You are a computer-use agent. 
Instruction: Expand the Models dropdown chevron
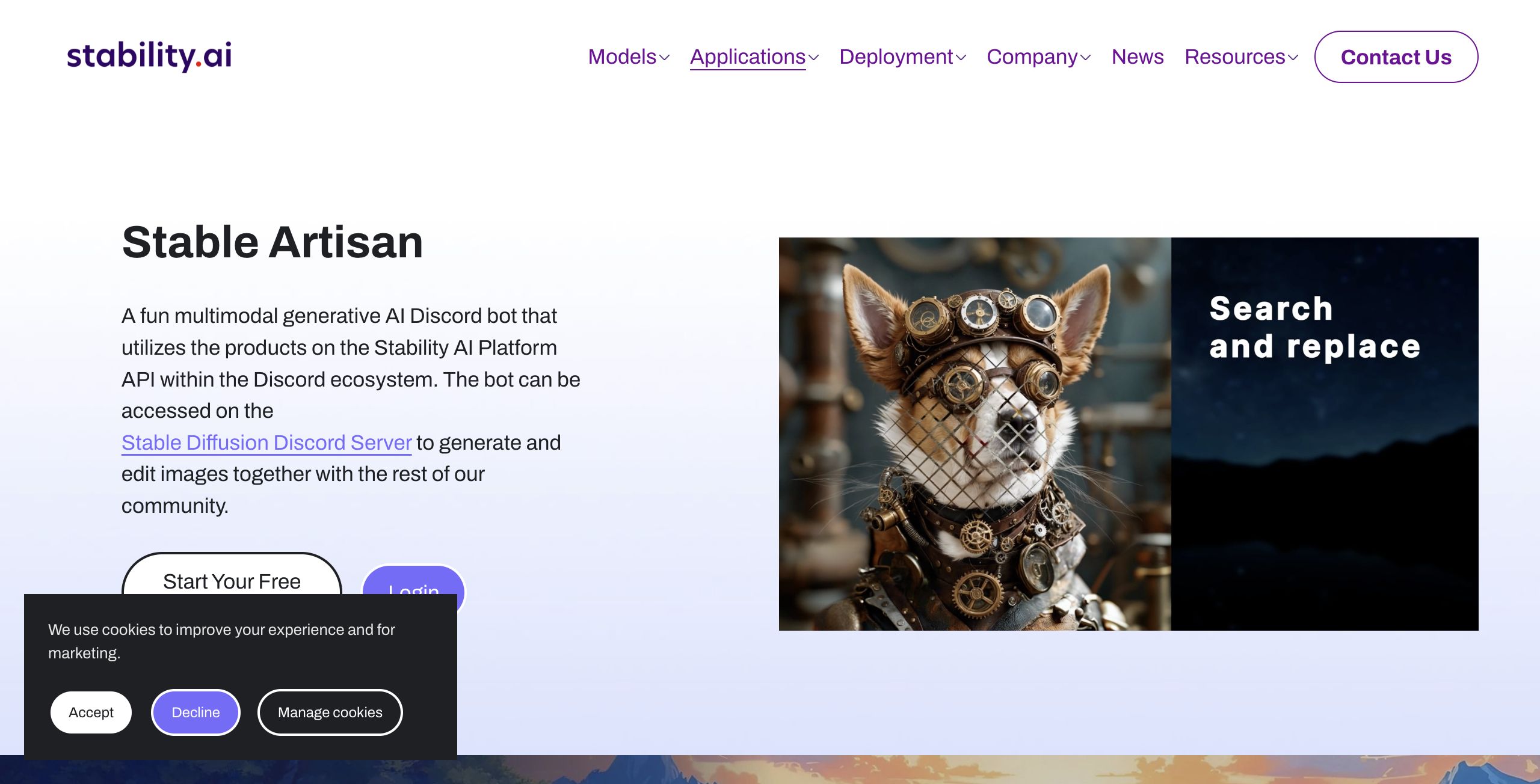pos(665,58)
